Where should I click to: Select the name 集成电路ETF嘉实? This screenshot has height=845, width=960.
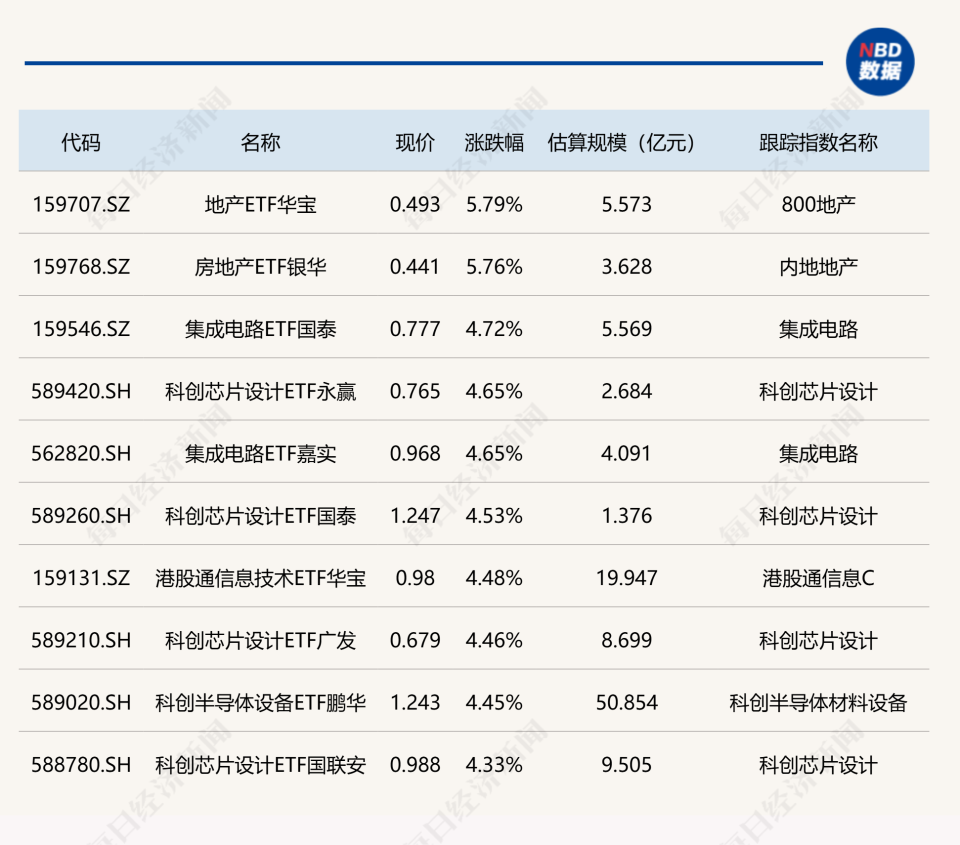point(260,454)
